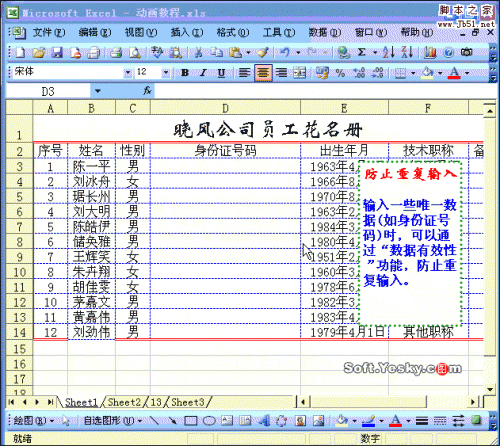Click the AutoSum sigma icon
The width and height of the screenshot is (500, 446).
[x=362, y=52]
